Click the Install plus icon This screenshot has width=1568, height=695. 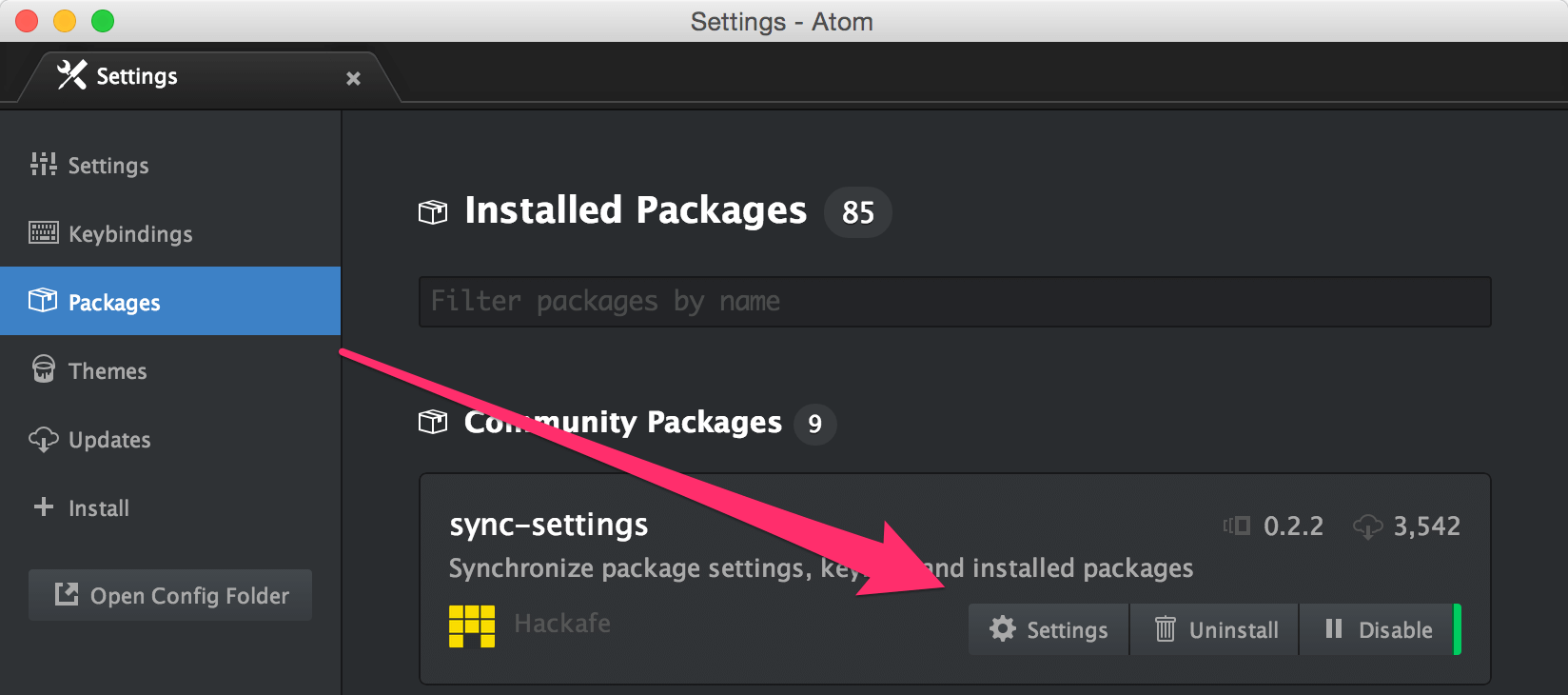tap(43, 506)
